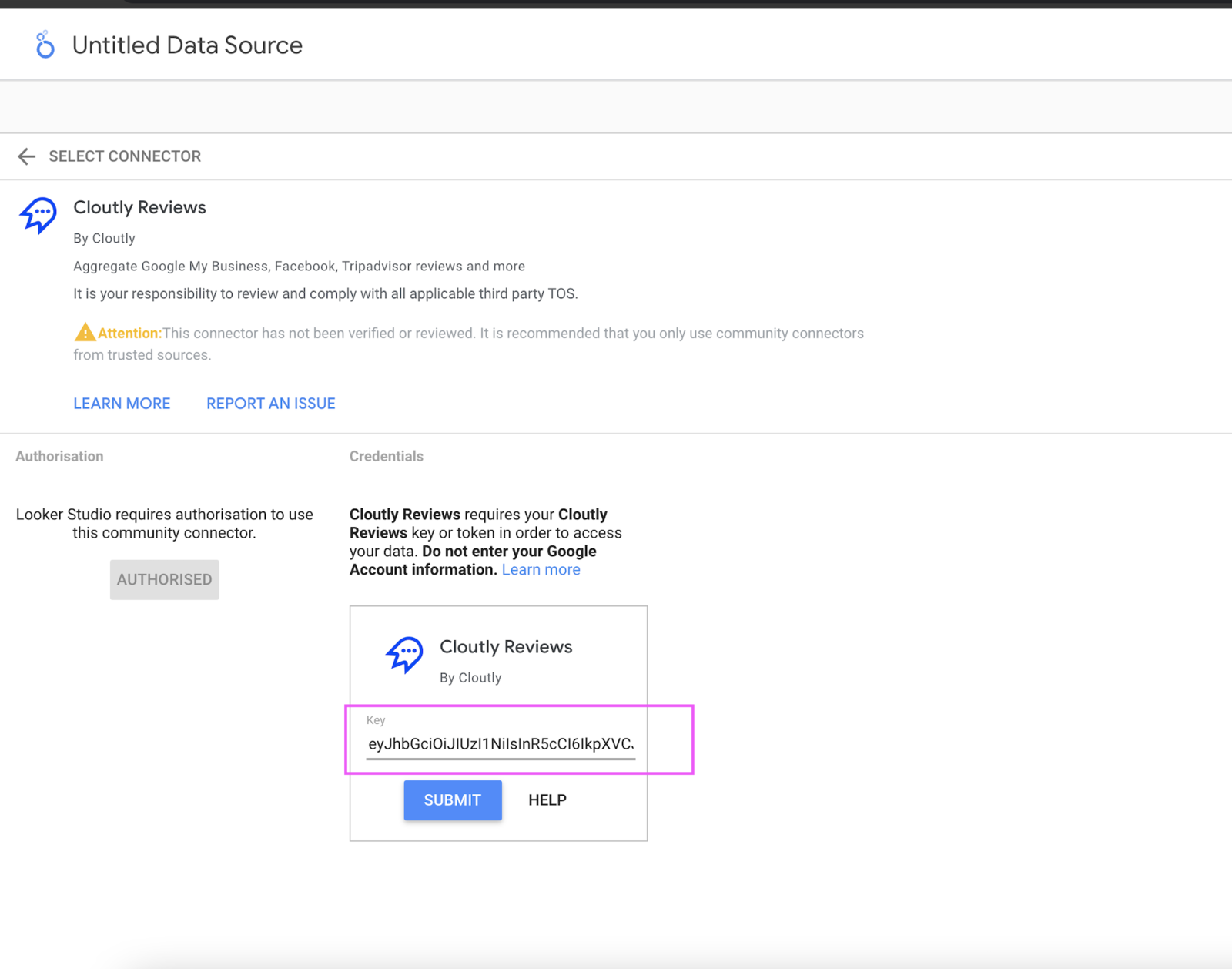Open the blue Learn more credentials link

tap(541, 570)
